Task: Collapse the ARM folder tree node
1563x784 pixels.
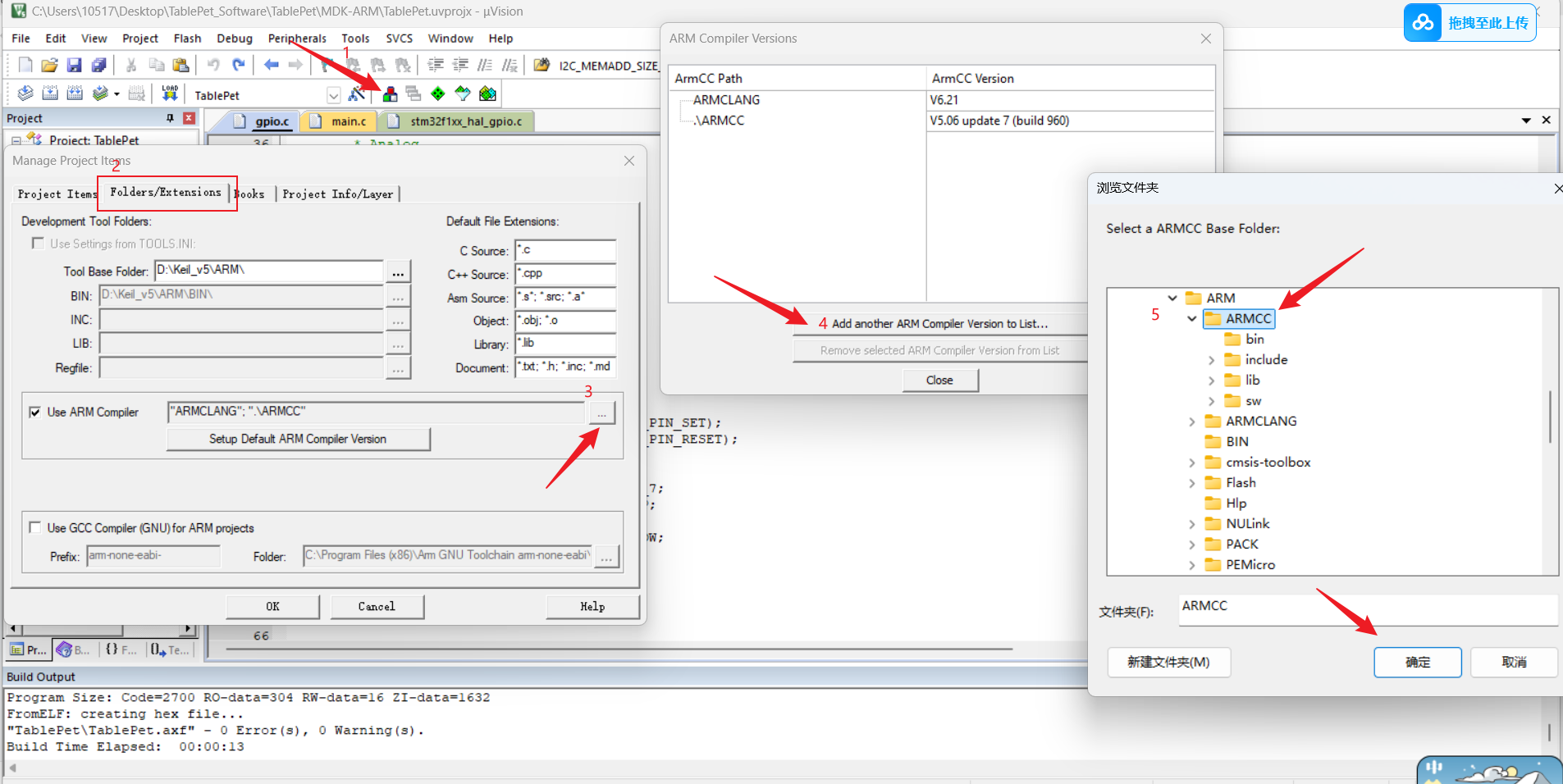Action: [1174, 298]
